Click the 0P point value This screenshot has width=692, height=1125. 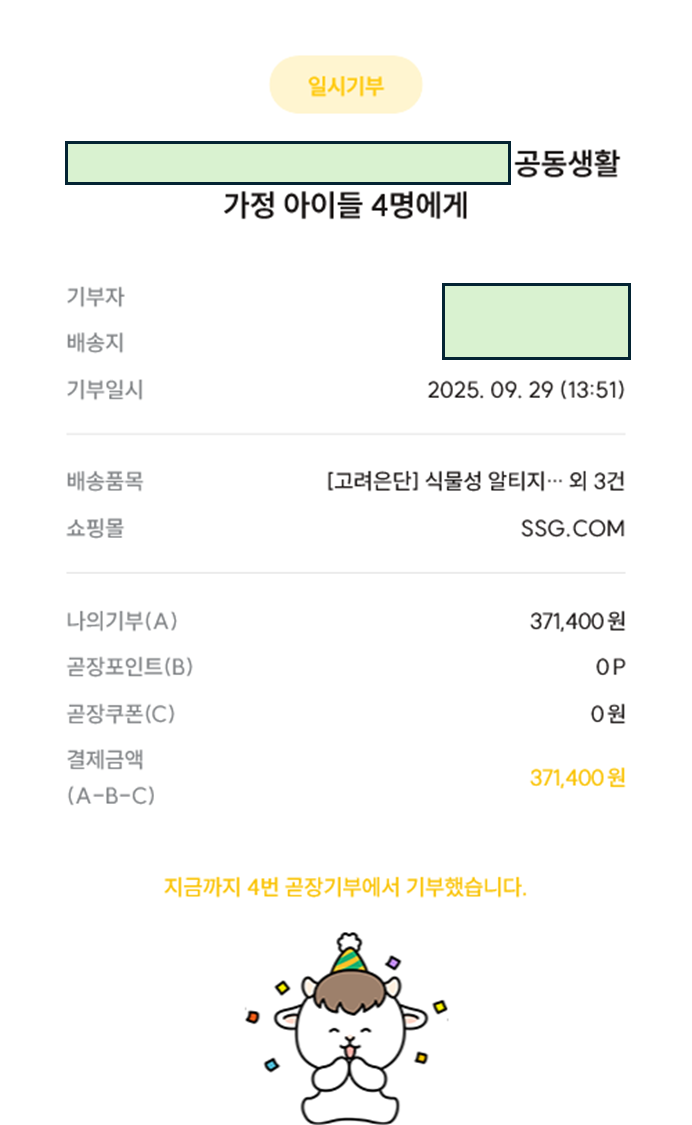610,667
